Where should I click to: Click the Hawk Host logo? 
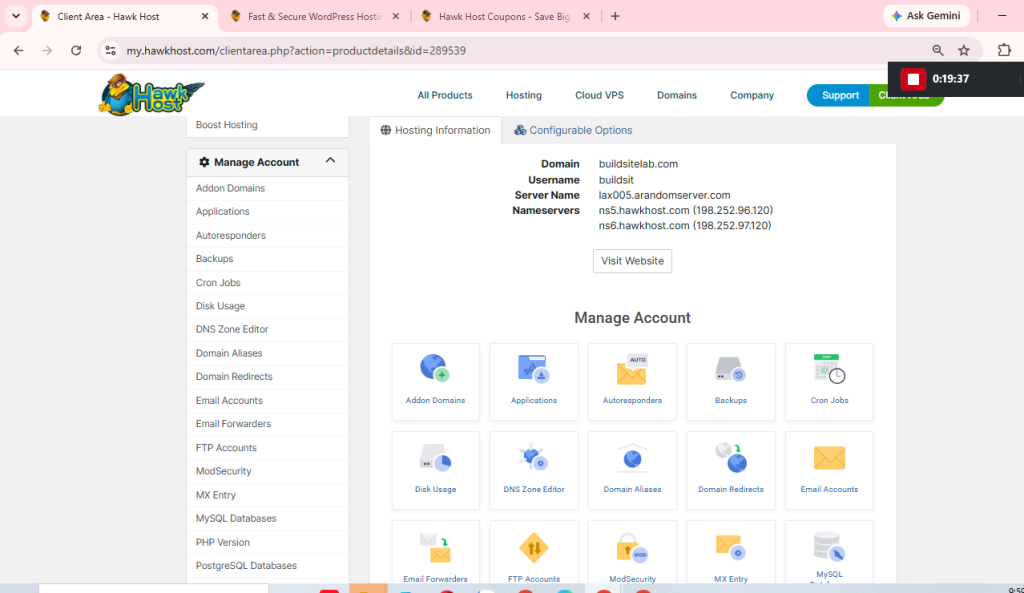152,95
